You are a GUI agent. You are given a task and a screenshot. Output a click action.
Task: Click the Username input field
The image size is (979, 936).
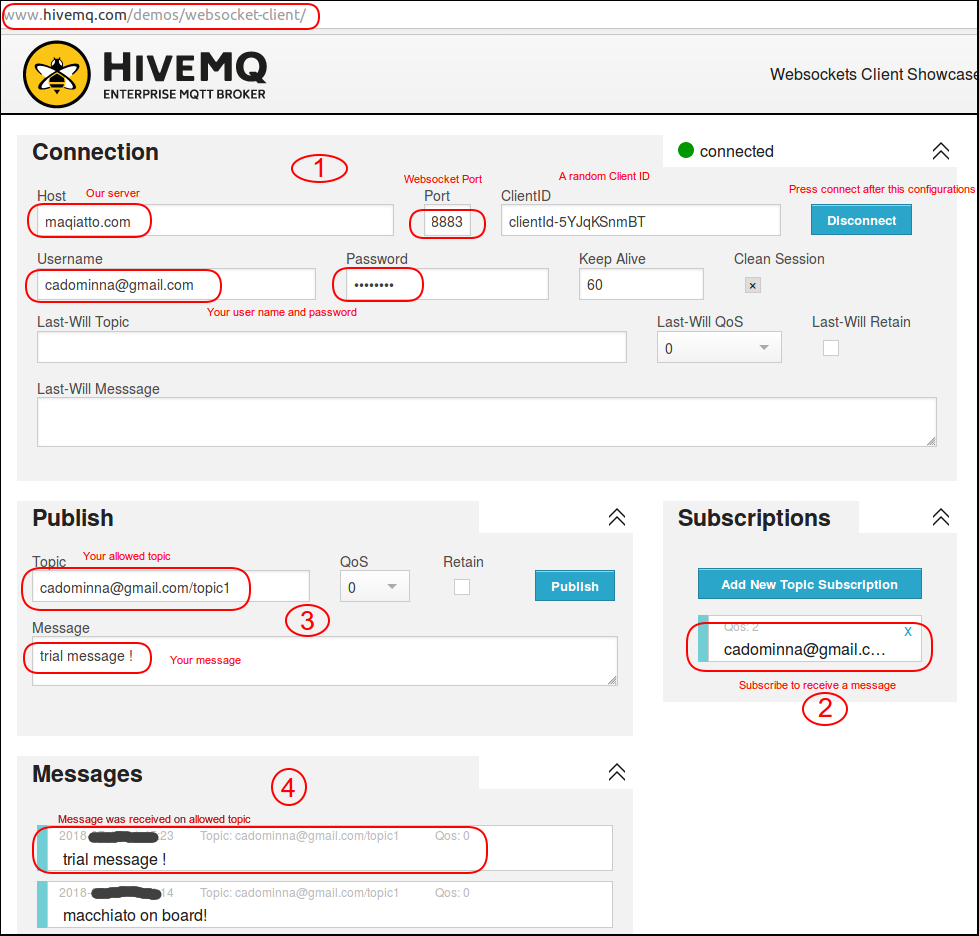(x=176, y=285)
